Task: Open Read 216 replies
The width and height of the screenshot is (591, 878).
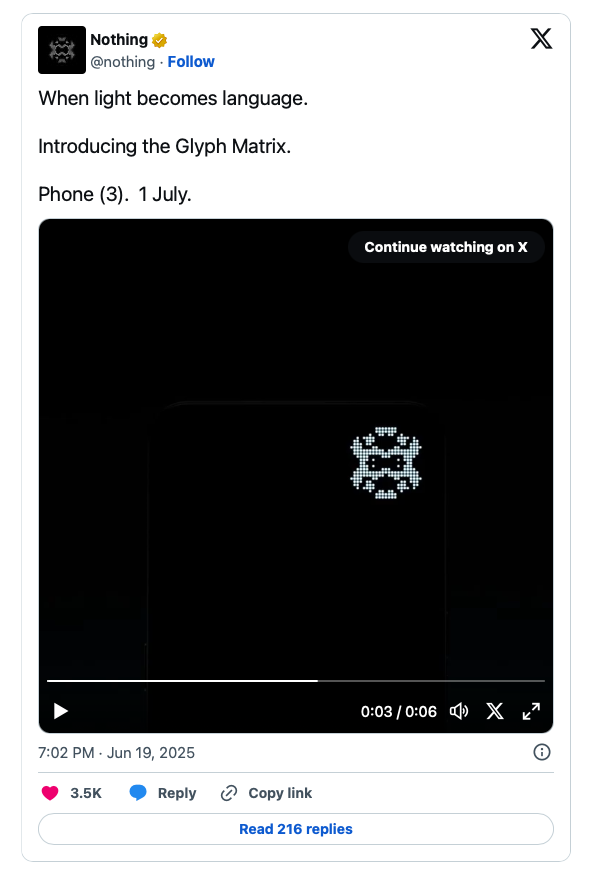Action: pos(296,829)
